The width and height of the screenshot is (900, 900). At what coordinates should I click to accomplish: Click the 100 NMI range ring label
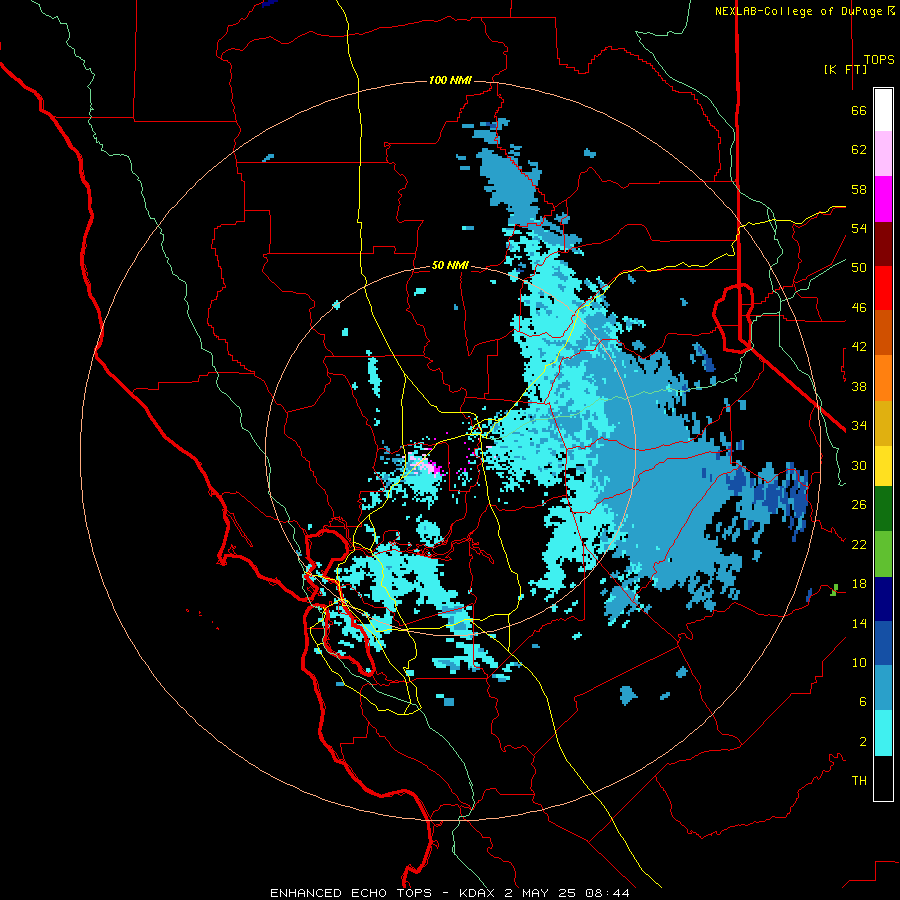tap(450, 80)
